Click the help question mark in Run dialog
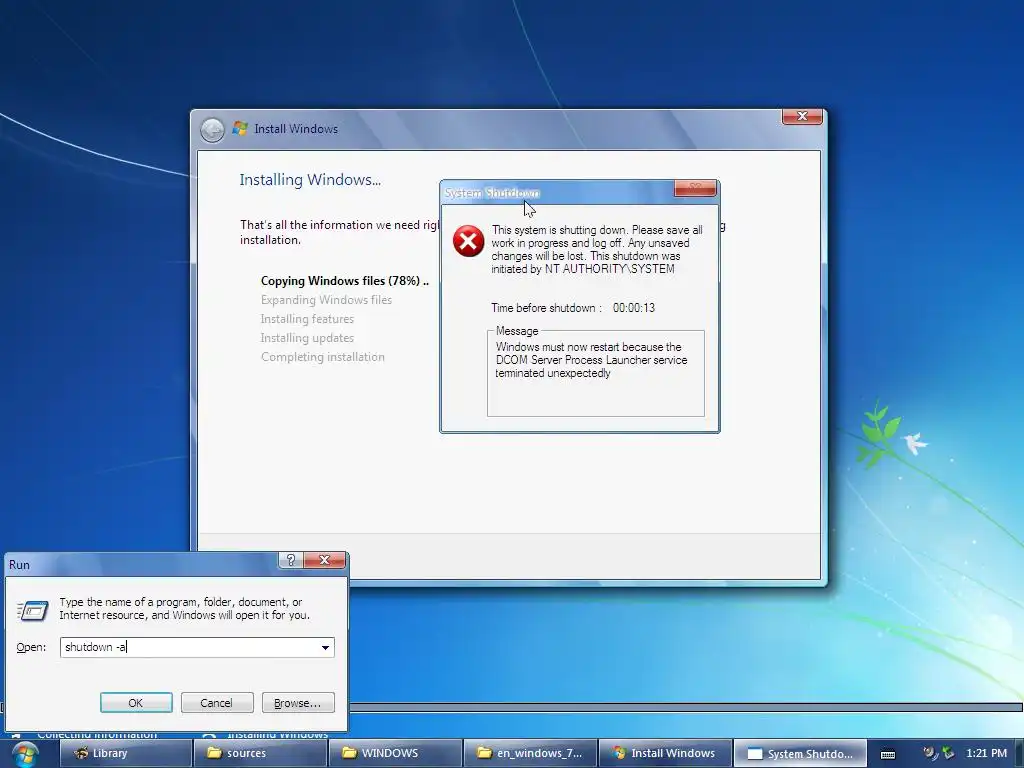This screenshot has height=768, width=1024. 291,560
